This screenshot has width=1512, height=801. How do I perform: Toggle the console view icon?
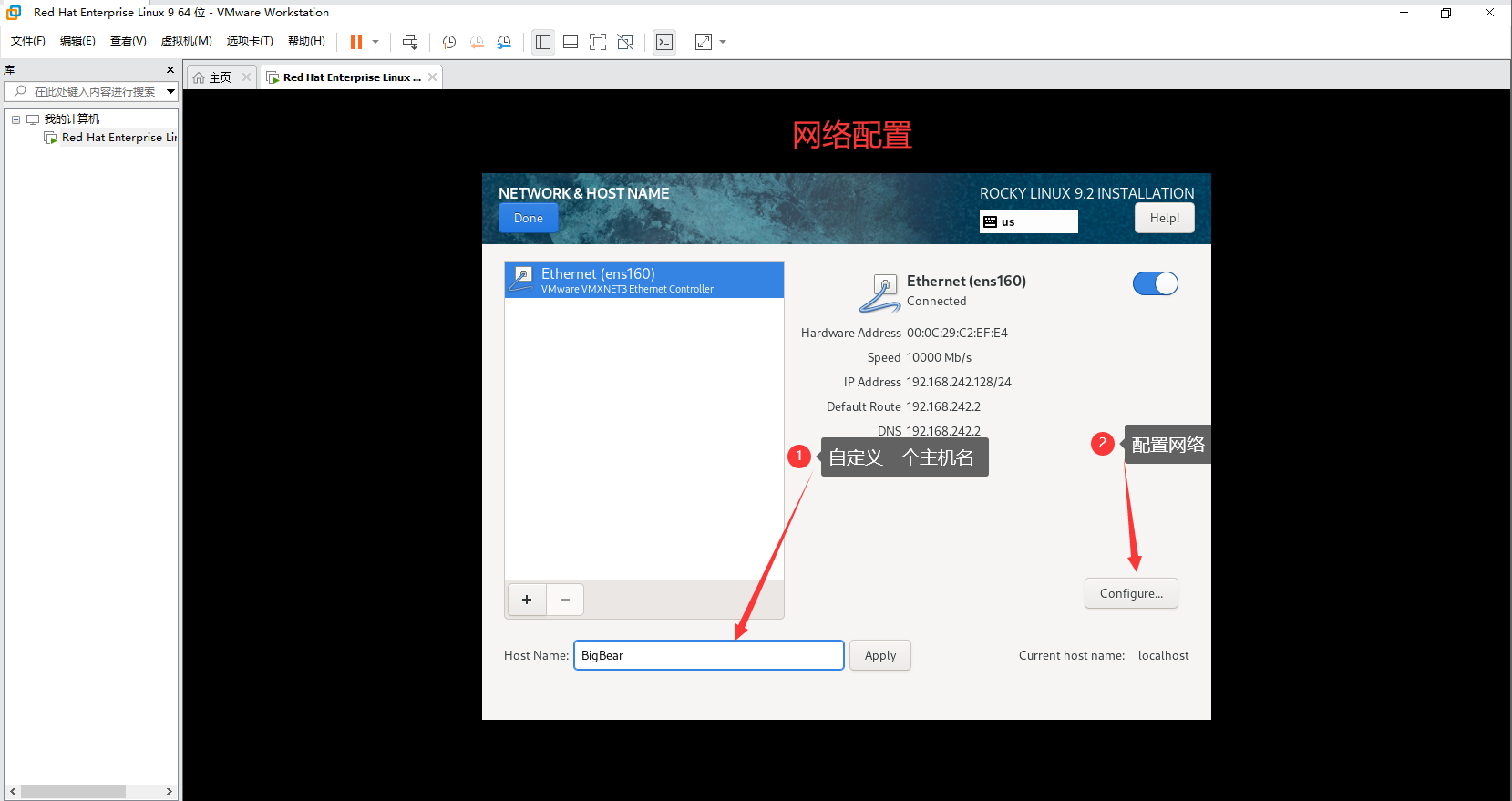(x=664, y=42)
